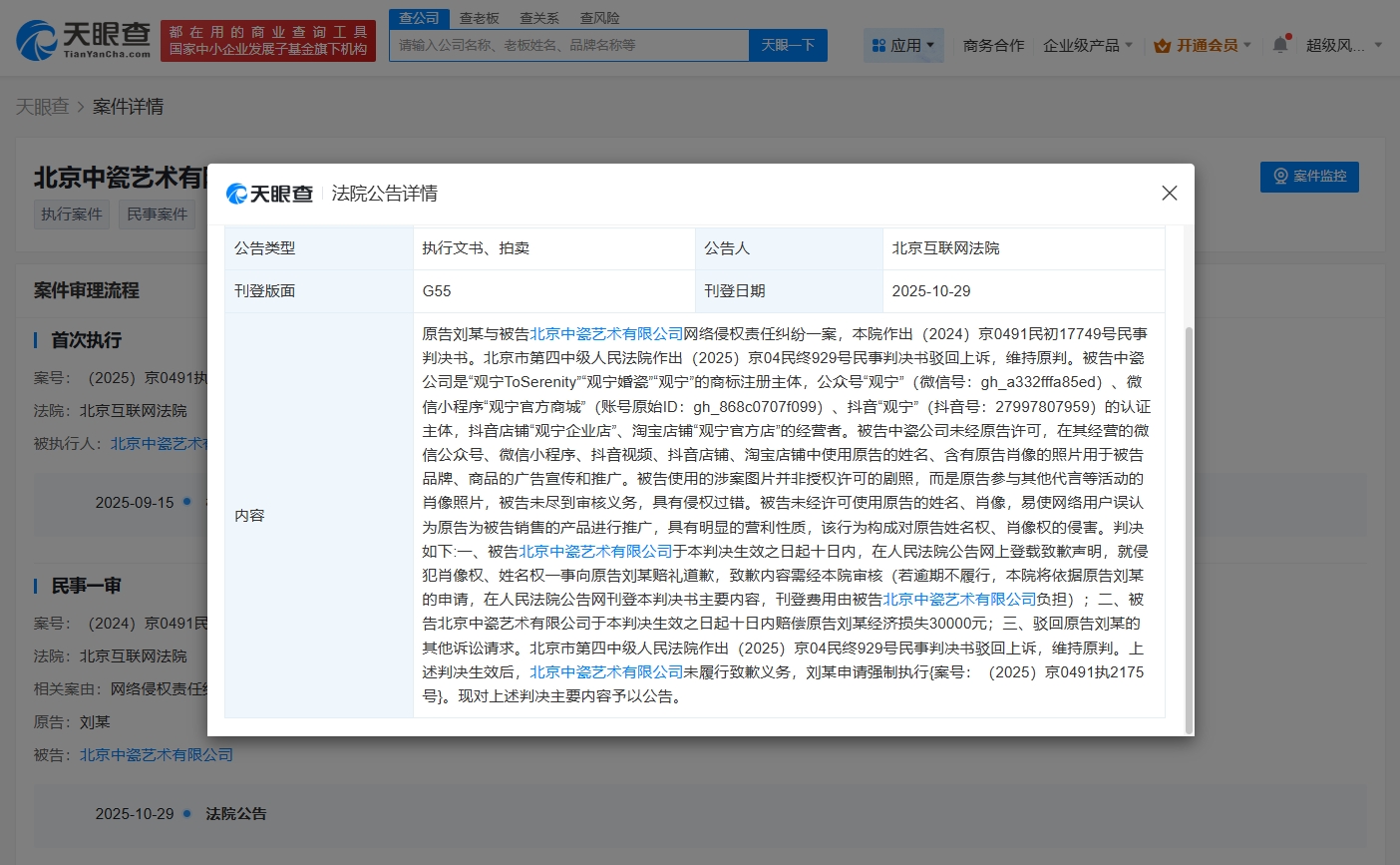The width and height of the screenshot is (1400, 865).
Task: Close the court announcement dialog
Action: [x=1170, y=194]
